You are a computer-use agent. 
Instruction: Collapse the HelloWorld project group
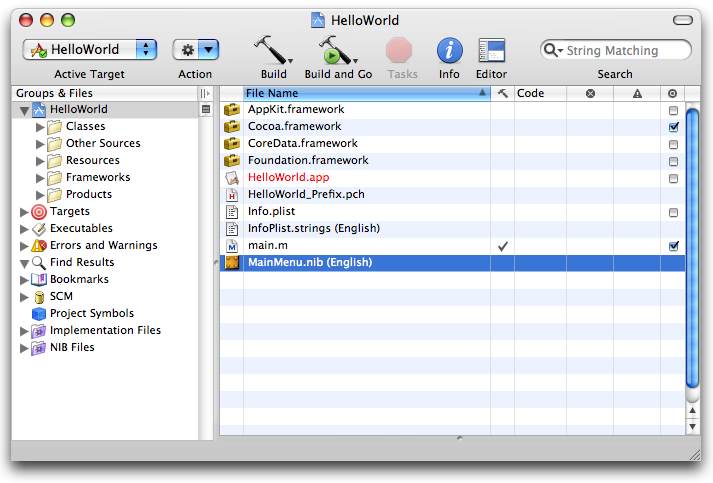coord(25,110)
